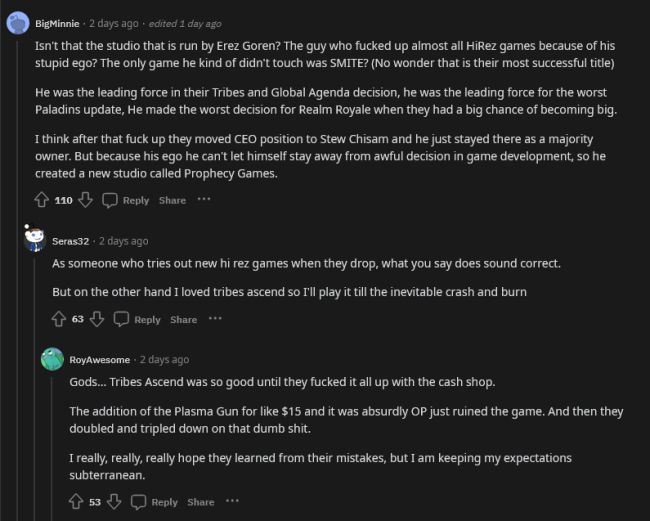Open RoyAwesome's user profile link
650x521 pixels.
99,359
